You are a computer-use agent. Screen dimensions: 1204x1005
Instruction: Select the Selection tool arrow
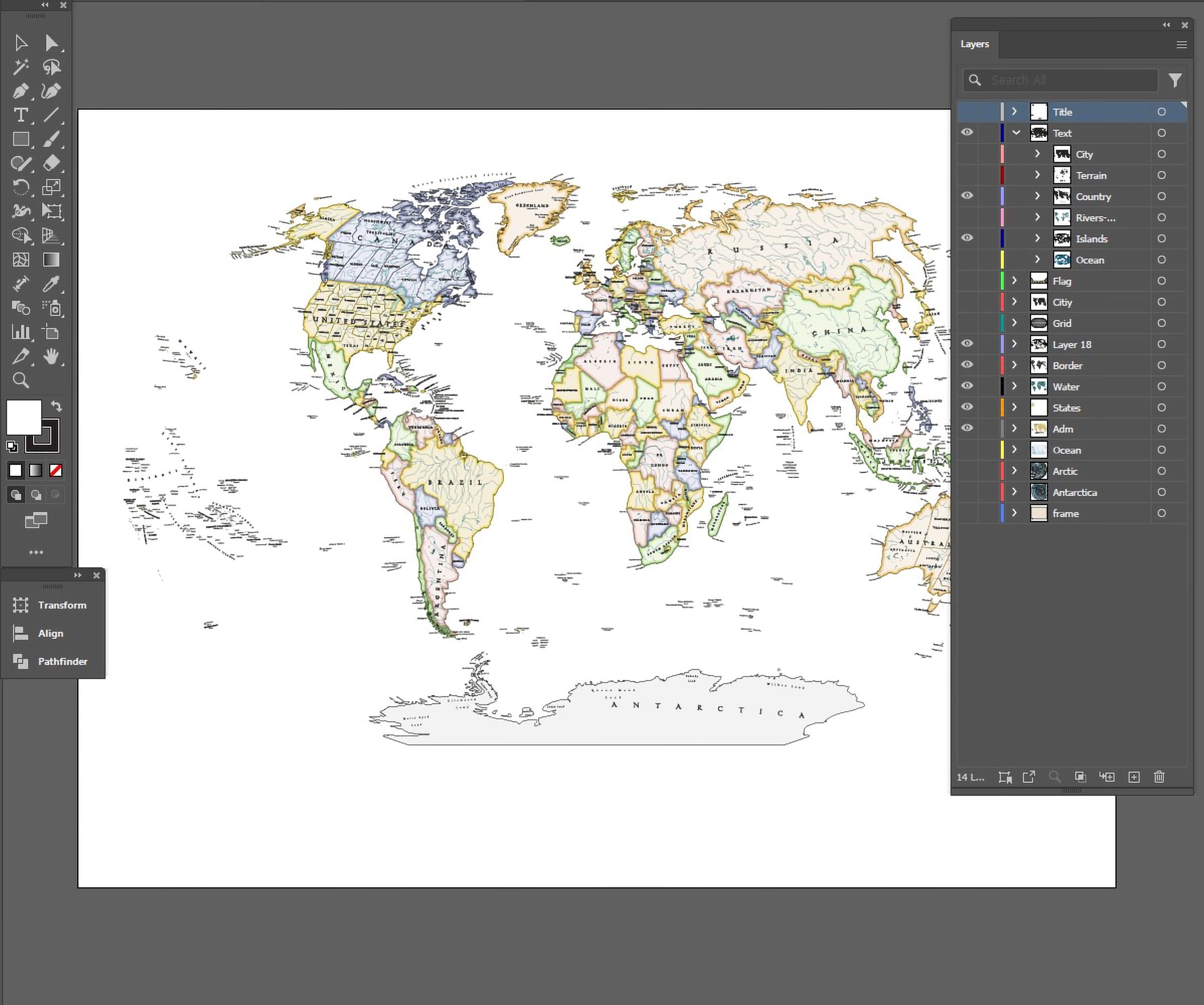(21, 43)
